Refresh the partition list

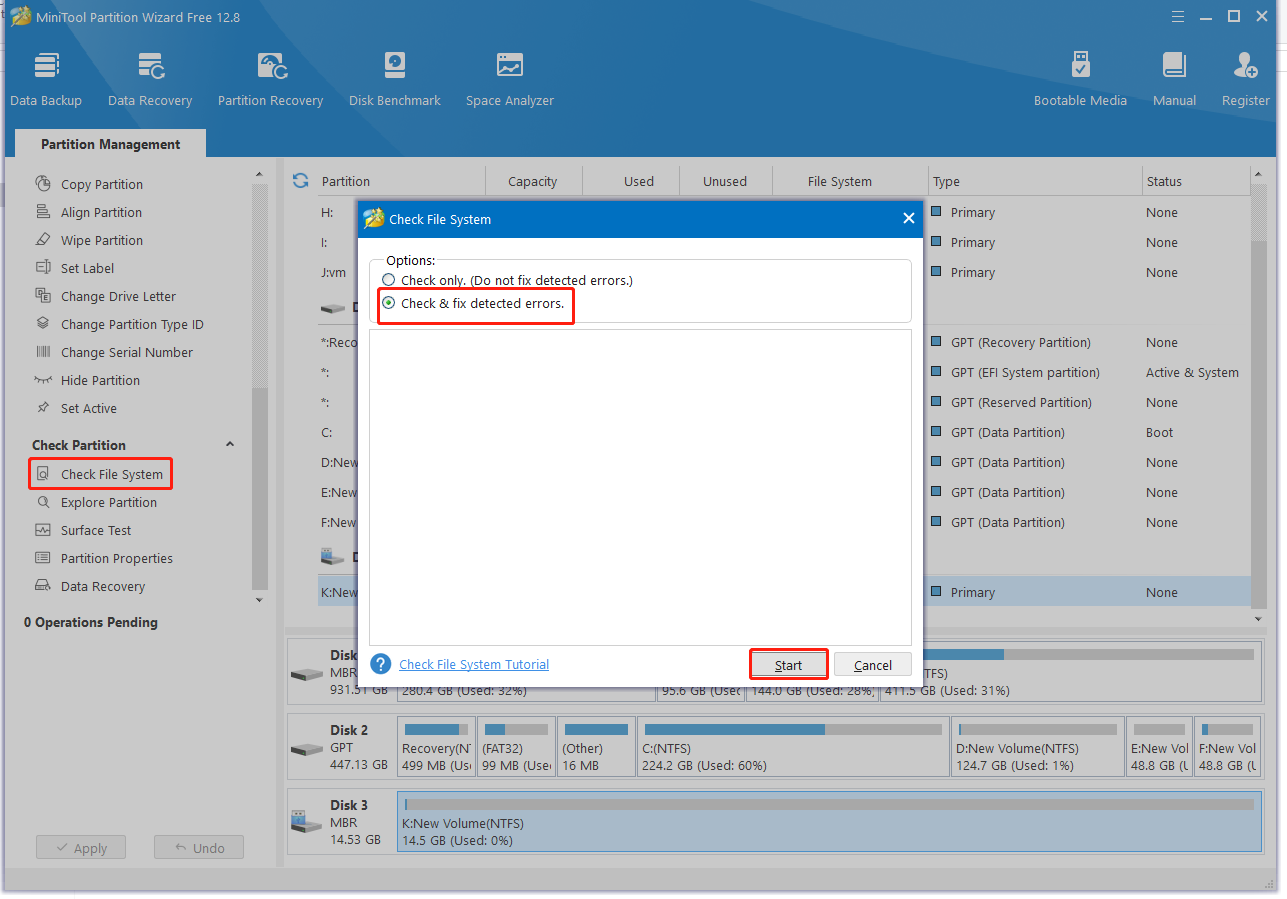300,180
